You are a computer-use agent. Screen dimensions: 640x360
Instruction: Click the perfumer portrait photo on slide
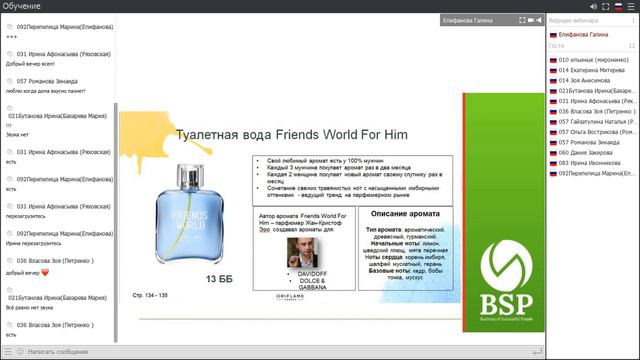pyautogui.click(x=302, y=253)
